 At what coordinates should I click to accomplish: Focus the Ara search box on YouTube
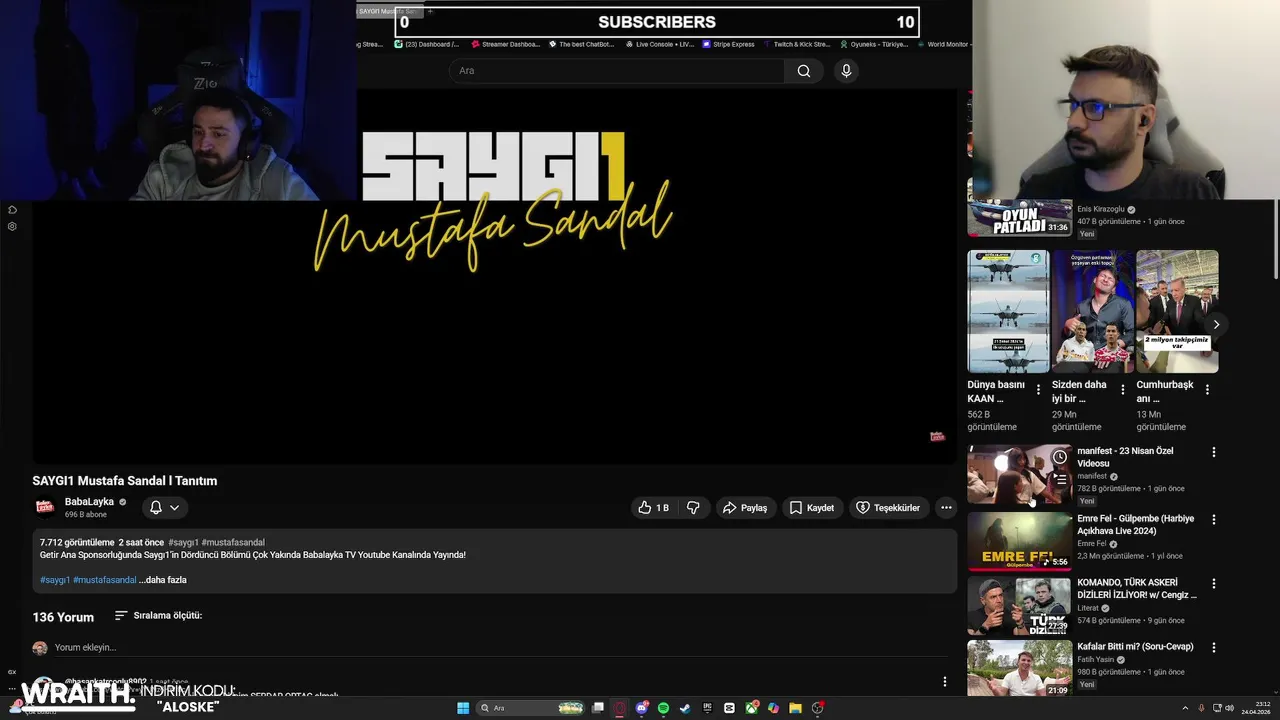(616, 71)
